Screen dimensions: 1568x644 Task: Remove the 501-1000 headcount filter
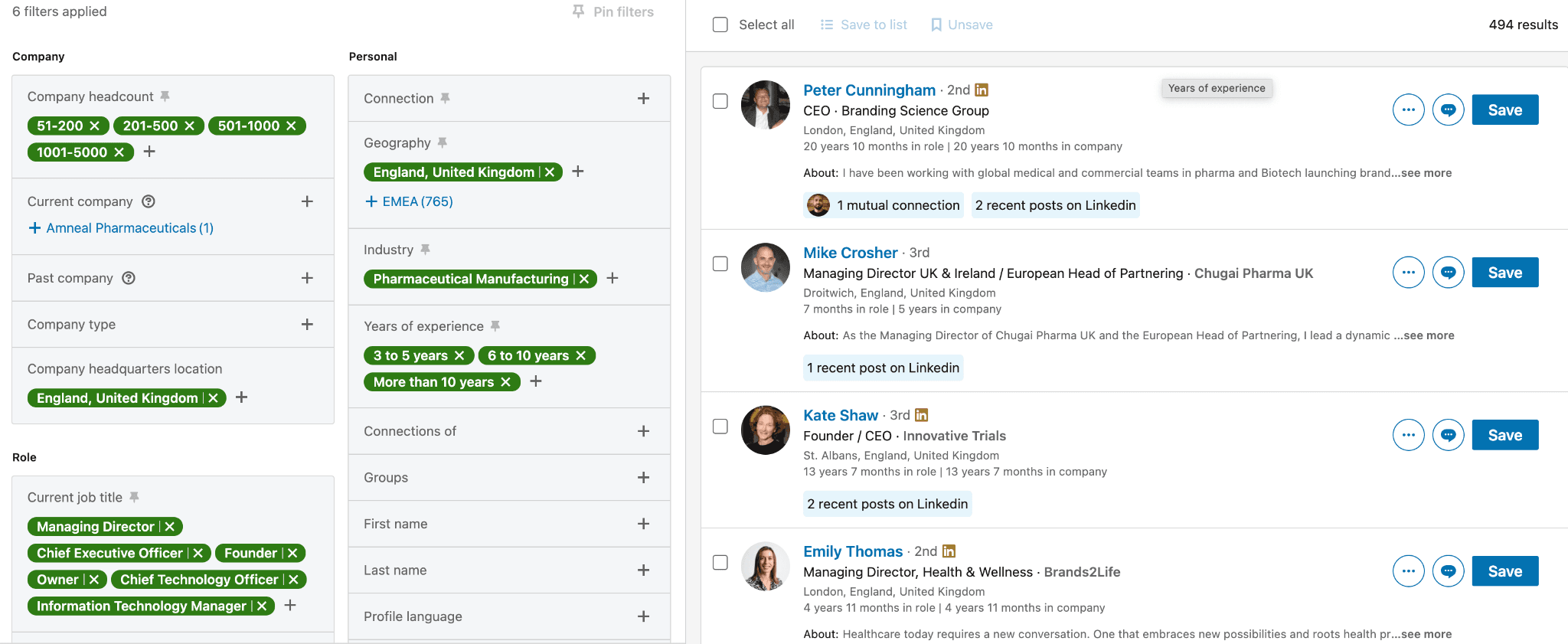click(291, 126)
